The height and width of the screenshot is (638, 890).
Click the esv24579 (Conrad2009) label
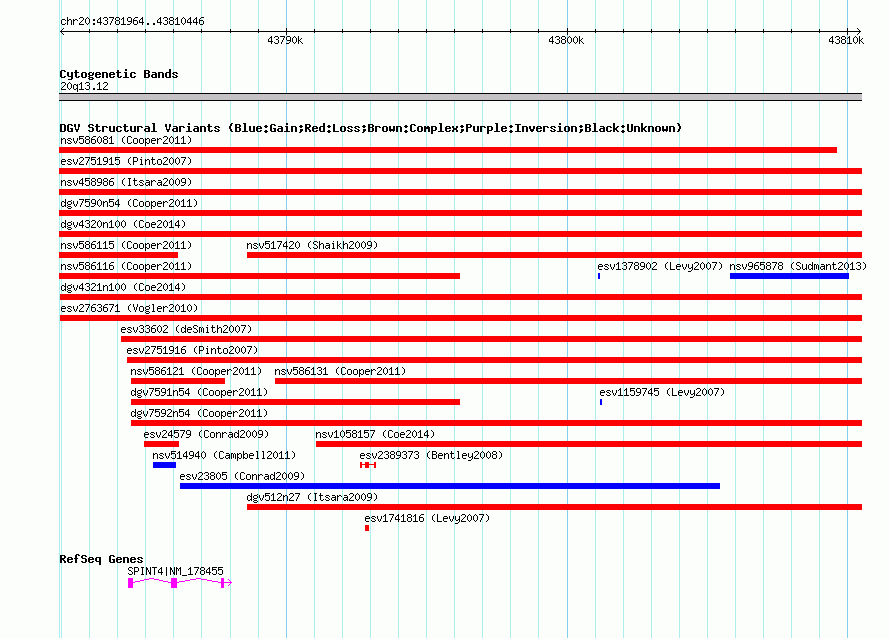click(x=206, y=434)
